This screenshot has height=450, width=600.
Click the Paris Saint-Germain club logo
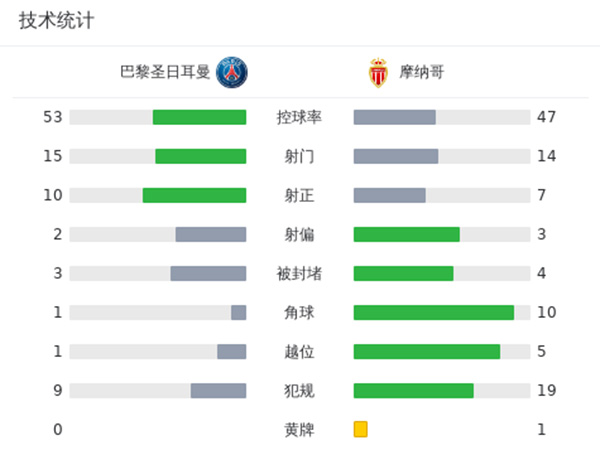pos(232,72)
